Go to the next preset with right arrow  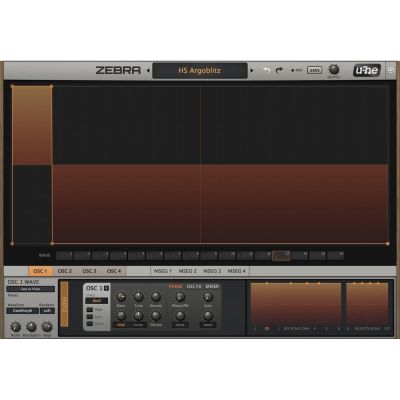point(252,70)
